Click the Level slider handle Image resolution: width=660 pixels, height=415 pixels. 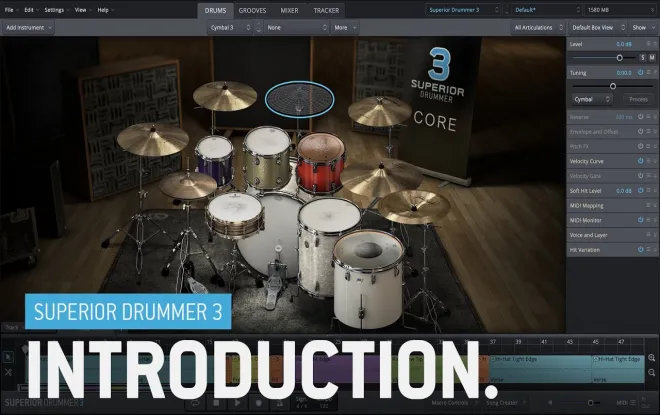(620, 58)
